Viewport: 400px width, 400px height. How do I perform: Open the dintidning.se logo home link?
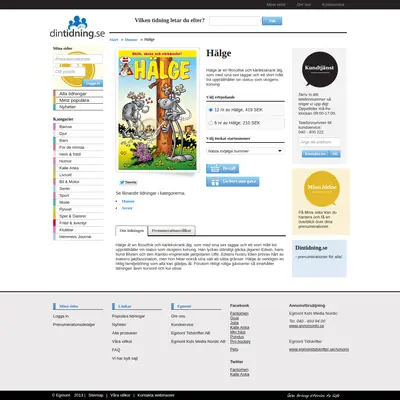[x=77, y=27]
